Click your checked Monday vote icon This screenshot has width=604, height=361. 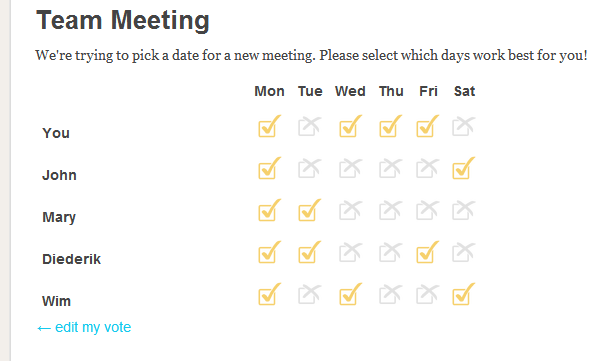(270, 126)
